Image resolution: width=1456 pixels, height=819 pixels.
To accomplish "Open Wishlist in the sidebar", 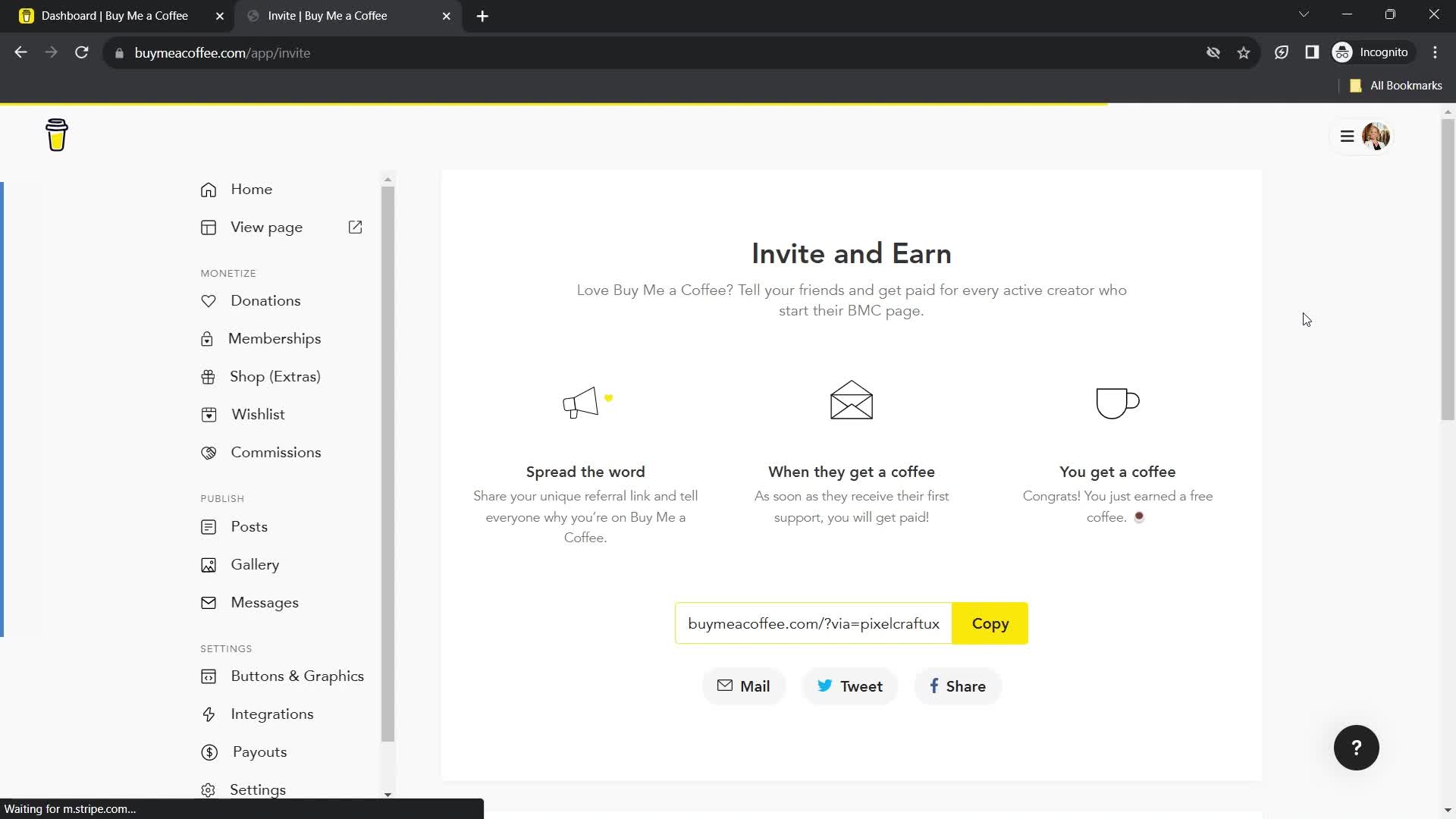I will pyautogui.click(x=258, y=415).
